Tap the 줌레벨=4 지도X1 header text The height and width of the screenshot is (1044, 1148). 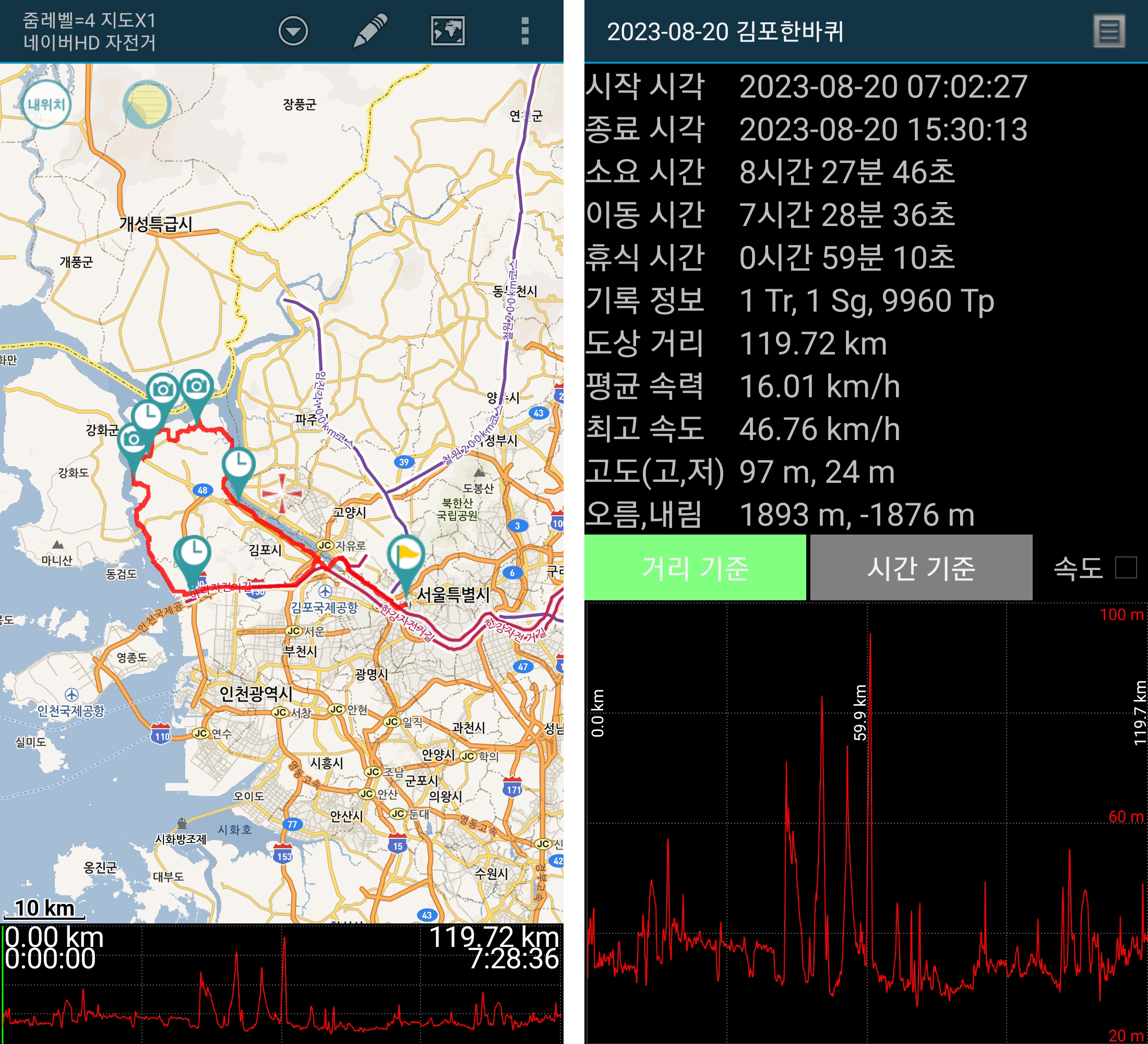click(89, 20)
